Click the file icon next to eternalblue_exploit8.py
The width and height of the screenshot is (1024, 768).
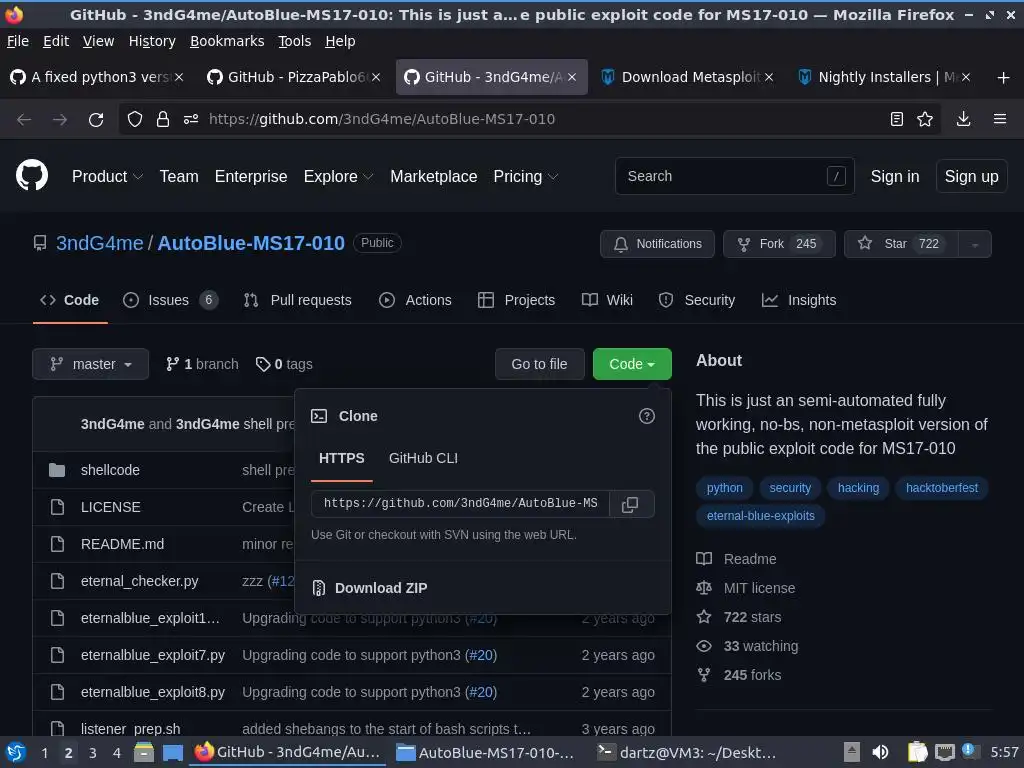pyautogui.click(x=57, y=692)
